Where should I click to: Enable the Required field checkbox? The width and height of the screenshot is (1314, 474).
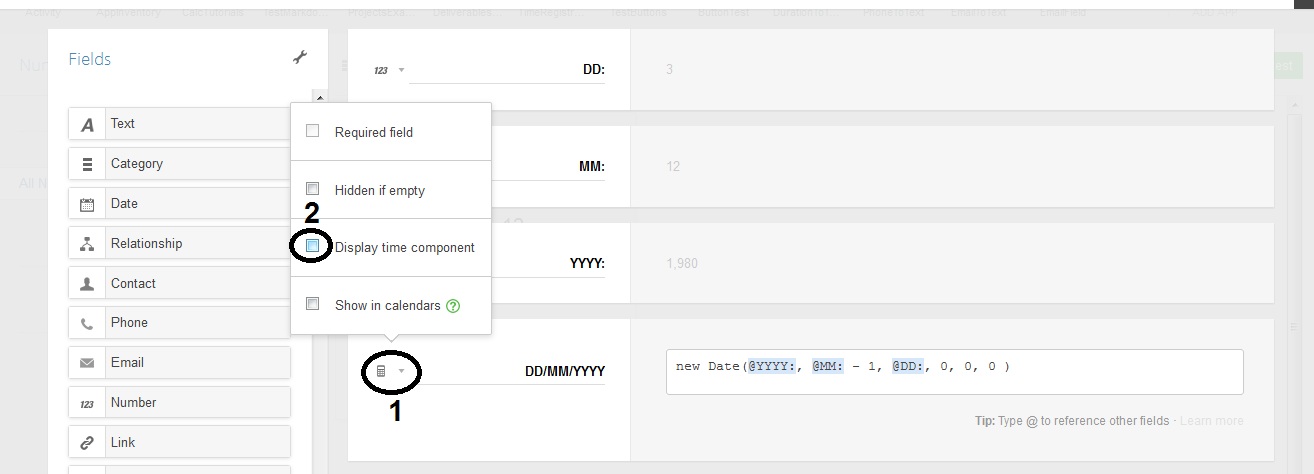313,131
